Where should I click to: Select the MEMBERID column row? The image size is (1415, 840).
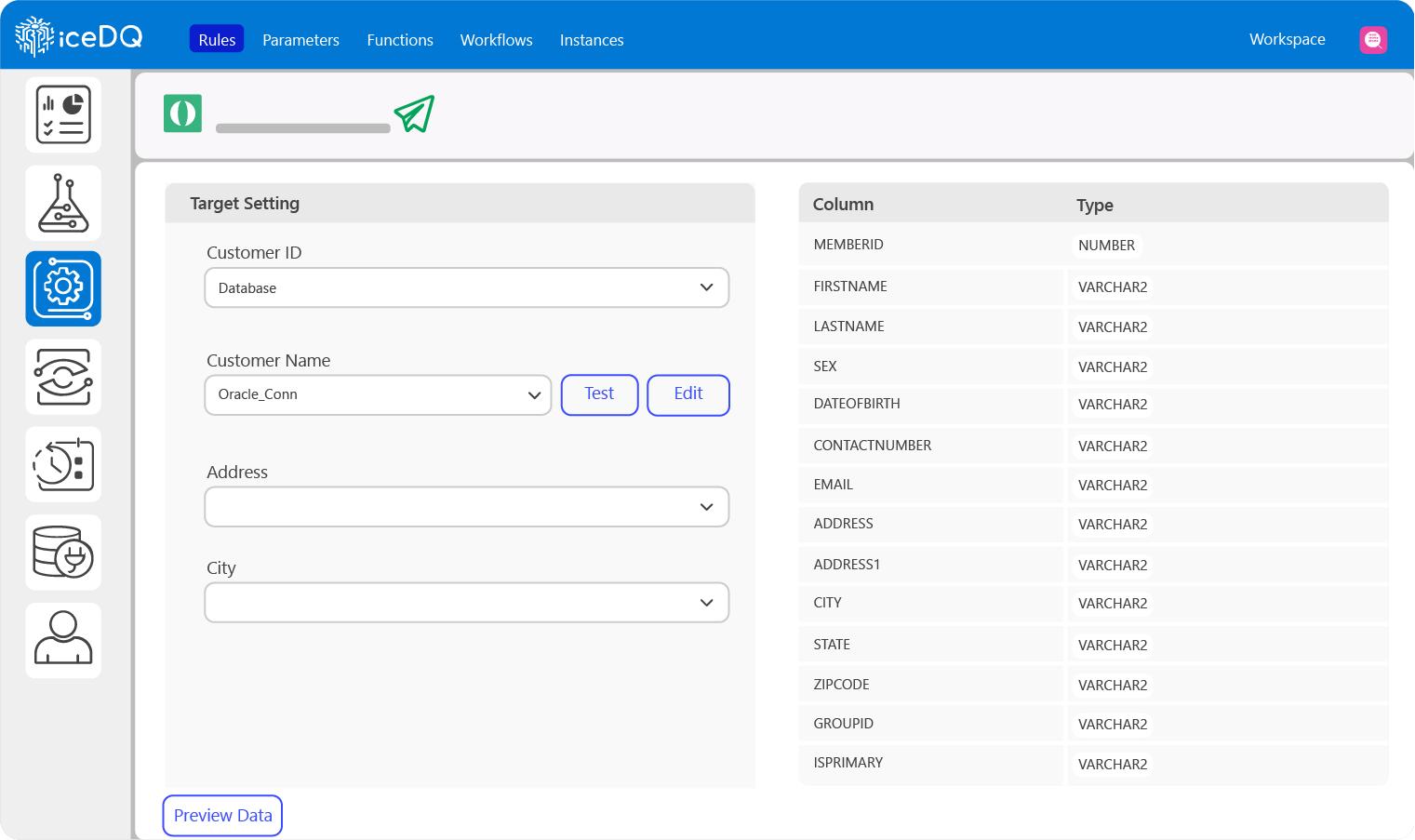tap(930, 245)
